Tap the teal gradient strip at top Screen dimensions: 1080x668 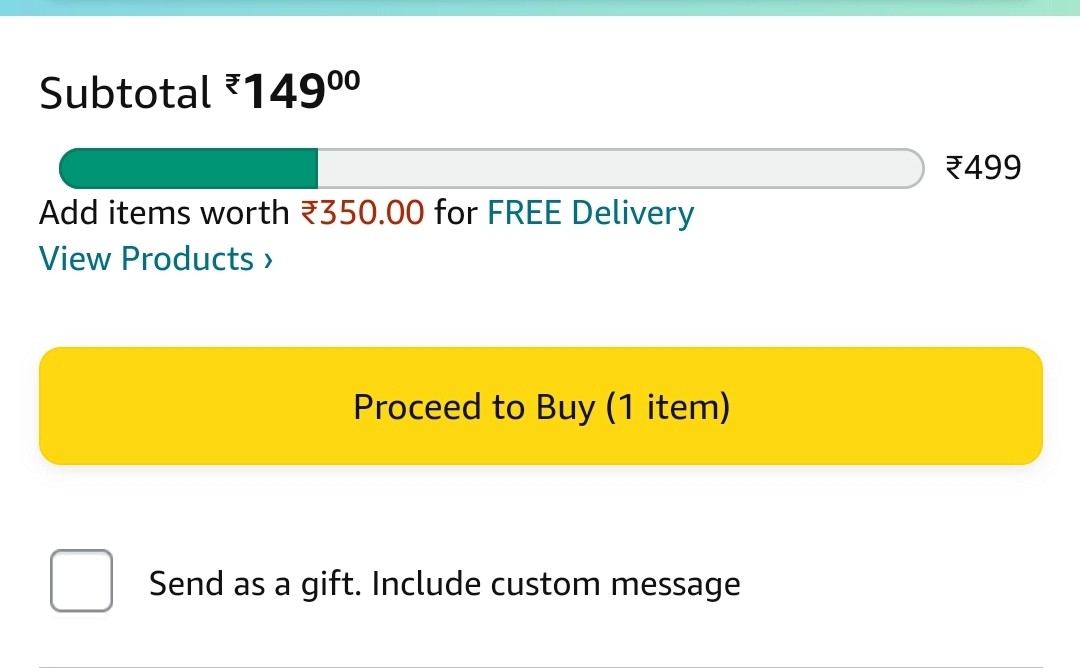coord(540,7)
